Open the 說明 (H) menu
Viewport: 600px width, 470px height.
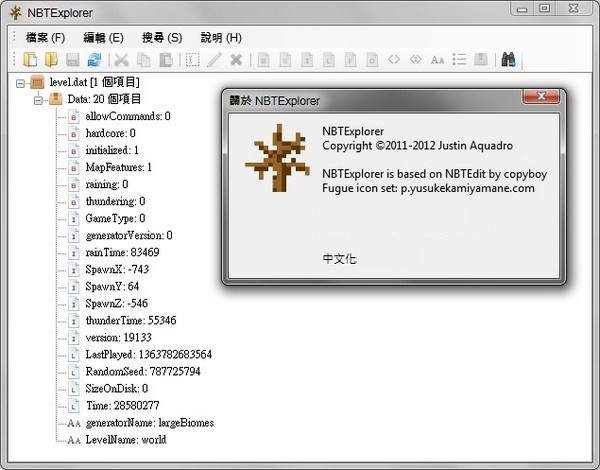221,37
